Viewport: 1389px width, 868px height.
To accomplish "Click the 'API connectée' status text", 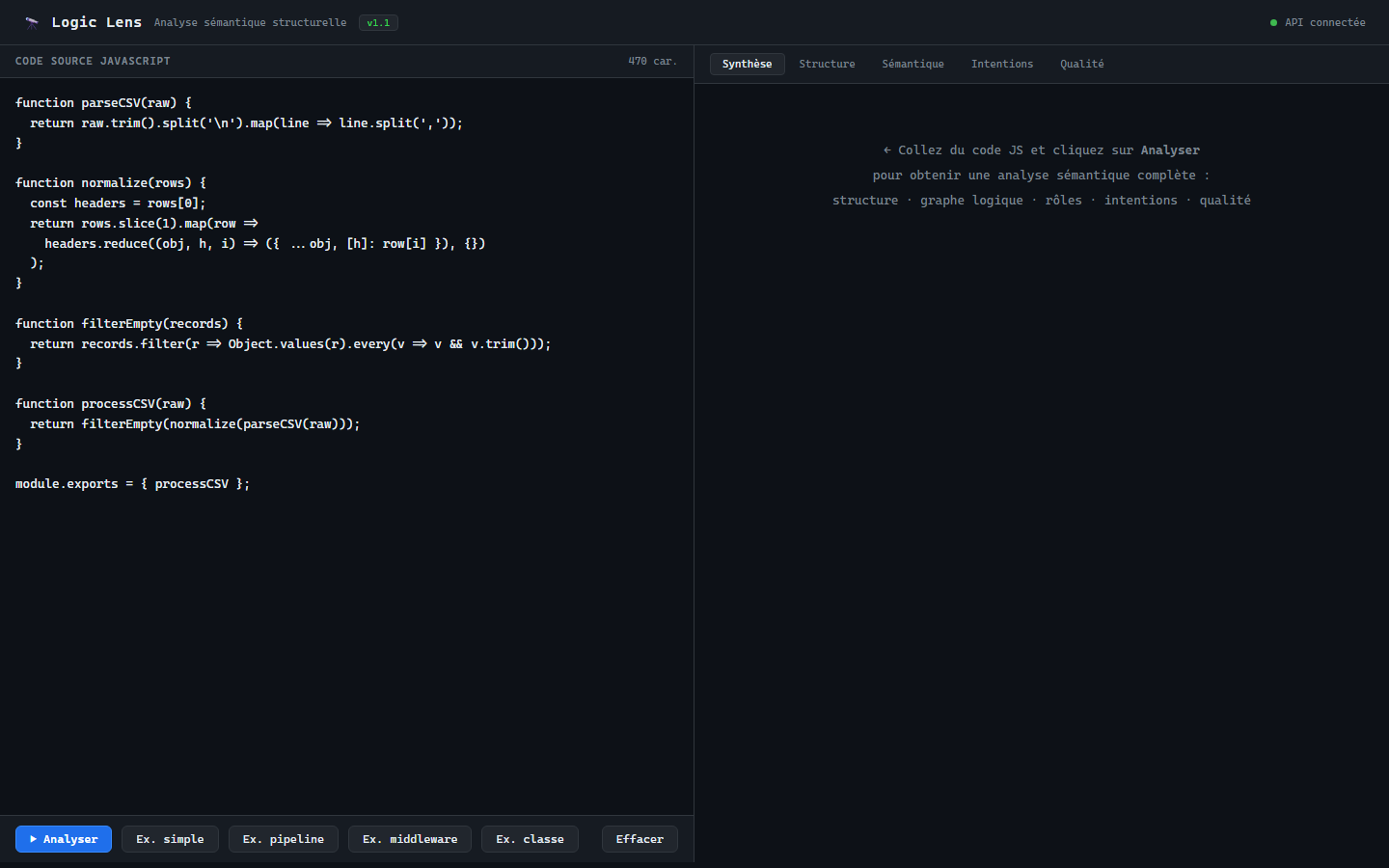I will (1325, 22).
